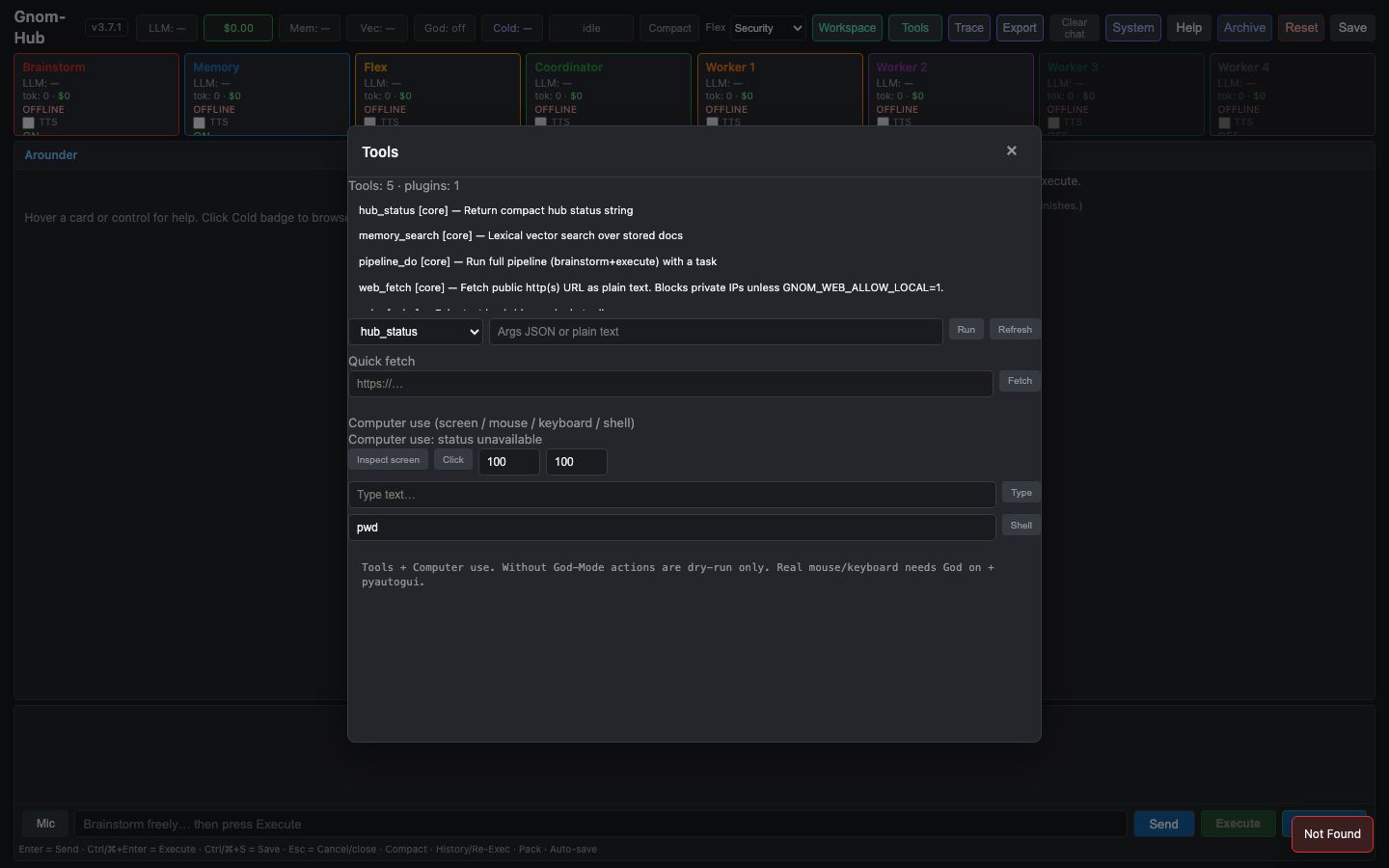Select the Worker 3 agent card
Image resolution: width=1389 pixels, height=868 pixels.
pyautogui.click(x=1121, y=94)
